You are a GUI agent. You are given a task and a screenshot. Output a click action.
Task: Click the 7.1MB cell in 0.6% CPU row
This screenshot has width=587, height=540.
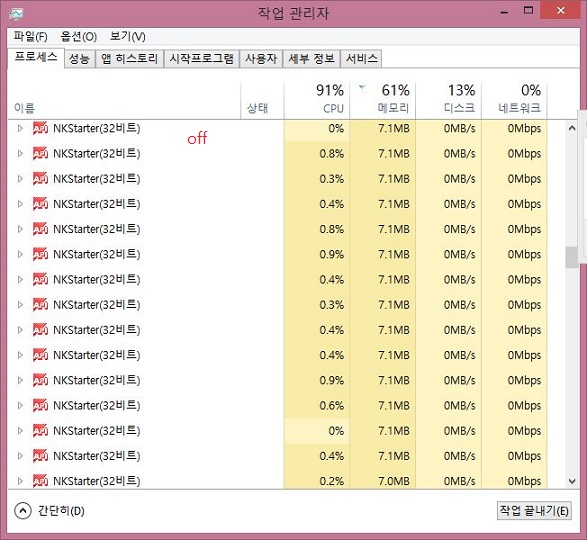[x=383, y=406]
